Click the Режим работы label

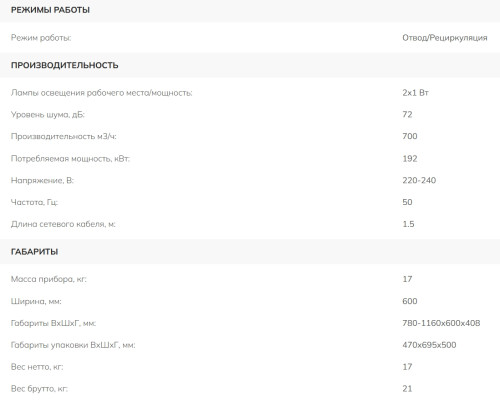point(41,38)
